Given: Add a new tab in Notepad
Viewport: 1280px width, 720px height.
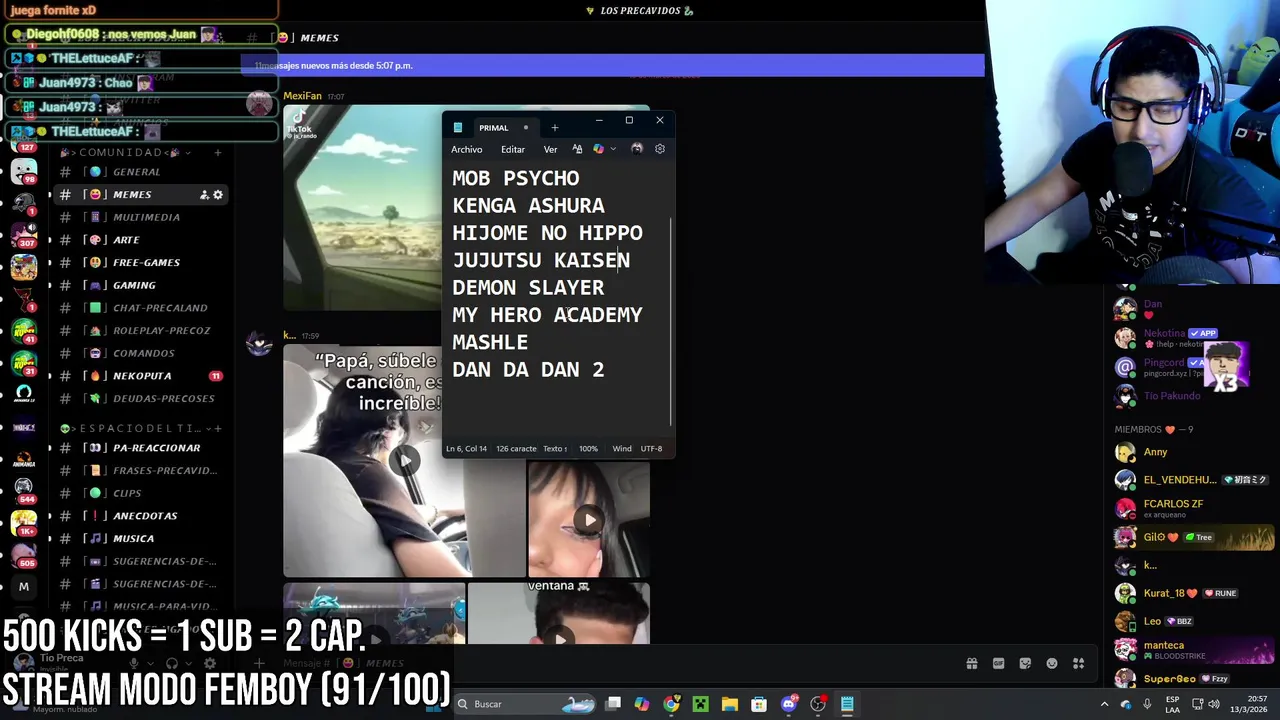Looking at the screenshot, I should [x=555, y=128].
